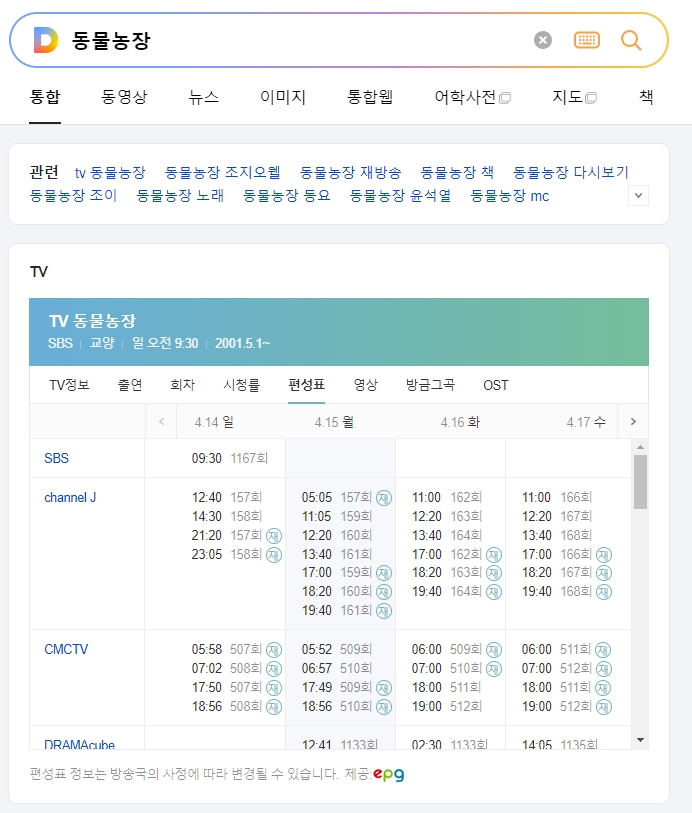Viewport: 692px width, 813px height.
Task: Select the 회차 tab
Action: point(182,385)
